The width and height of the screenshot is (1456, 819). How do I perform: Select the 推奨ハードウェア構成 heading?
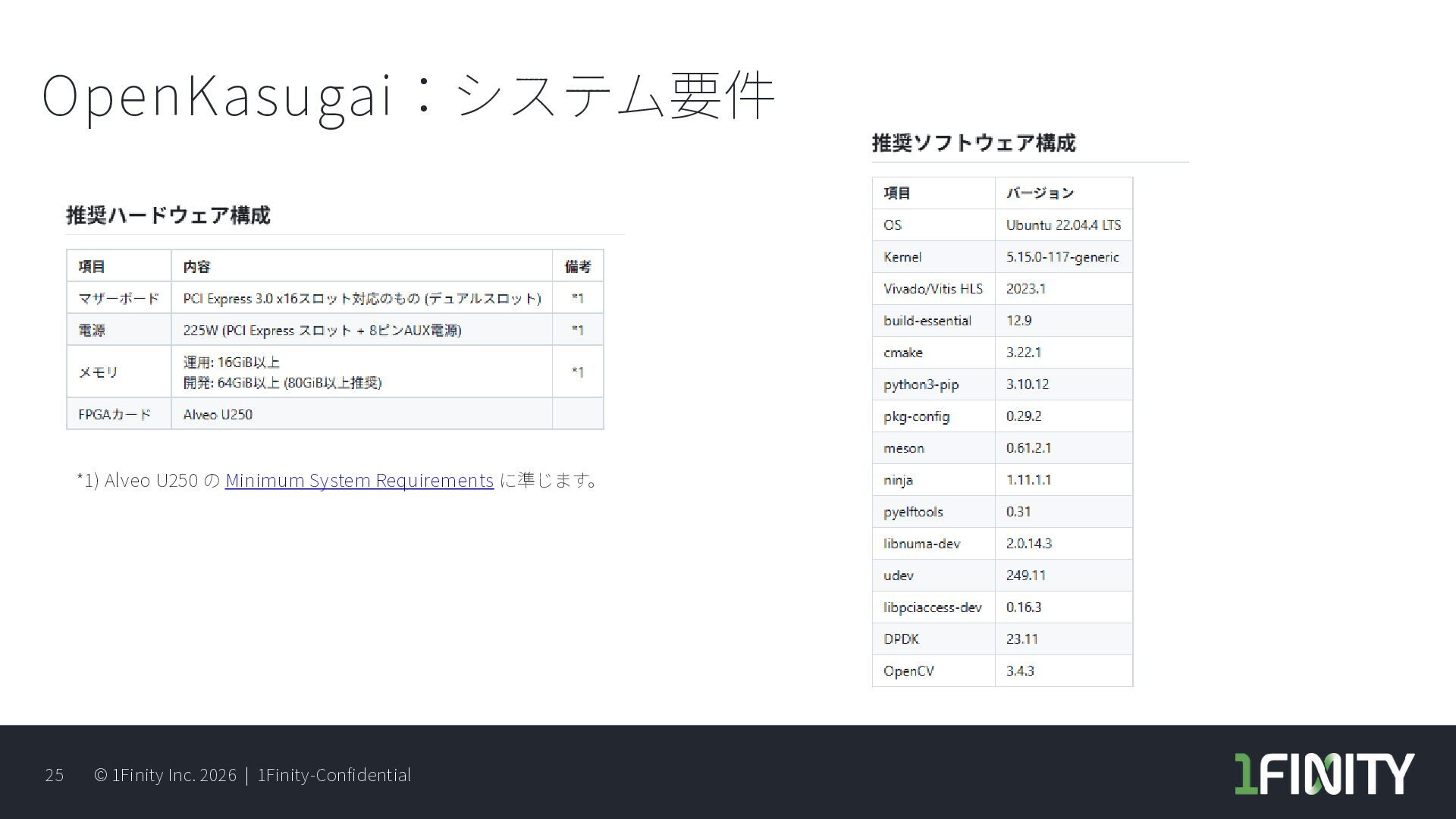click(x=168, y=215)
